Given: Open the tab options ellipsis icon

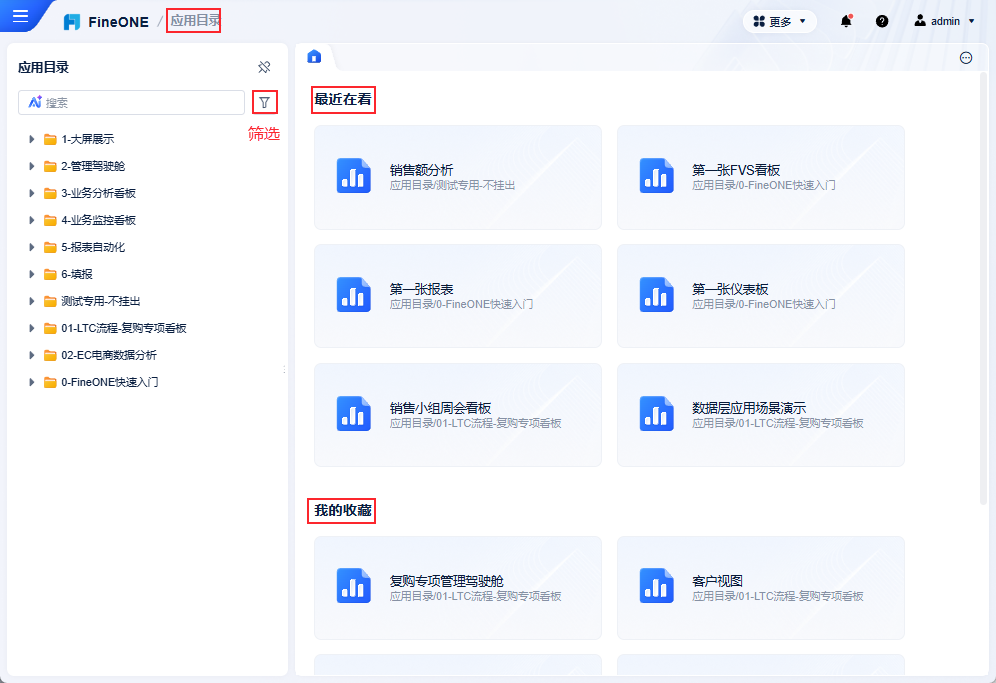Looking at the screenshot, I should pos(966,58).
